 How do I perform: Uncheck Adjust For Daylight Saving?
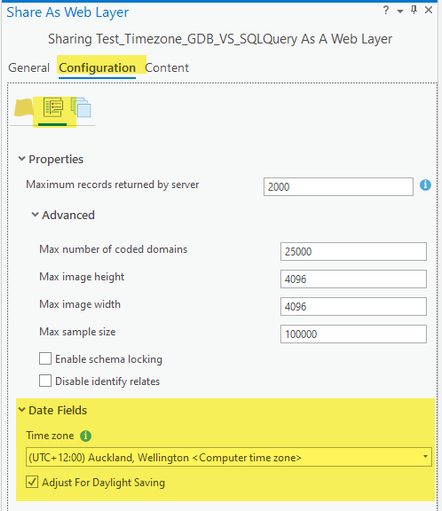click(x=32, y=482)
